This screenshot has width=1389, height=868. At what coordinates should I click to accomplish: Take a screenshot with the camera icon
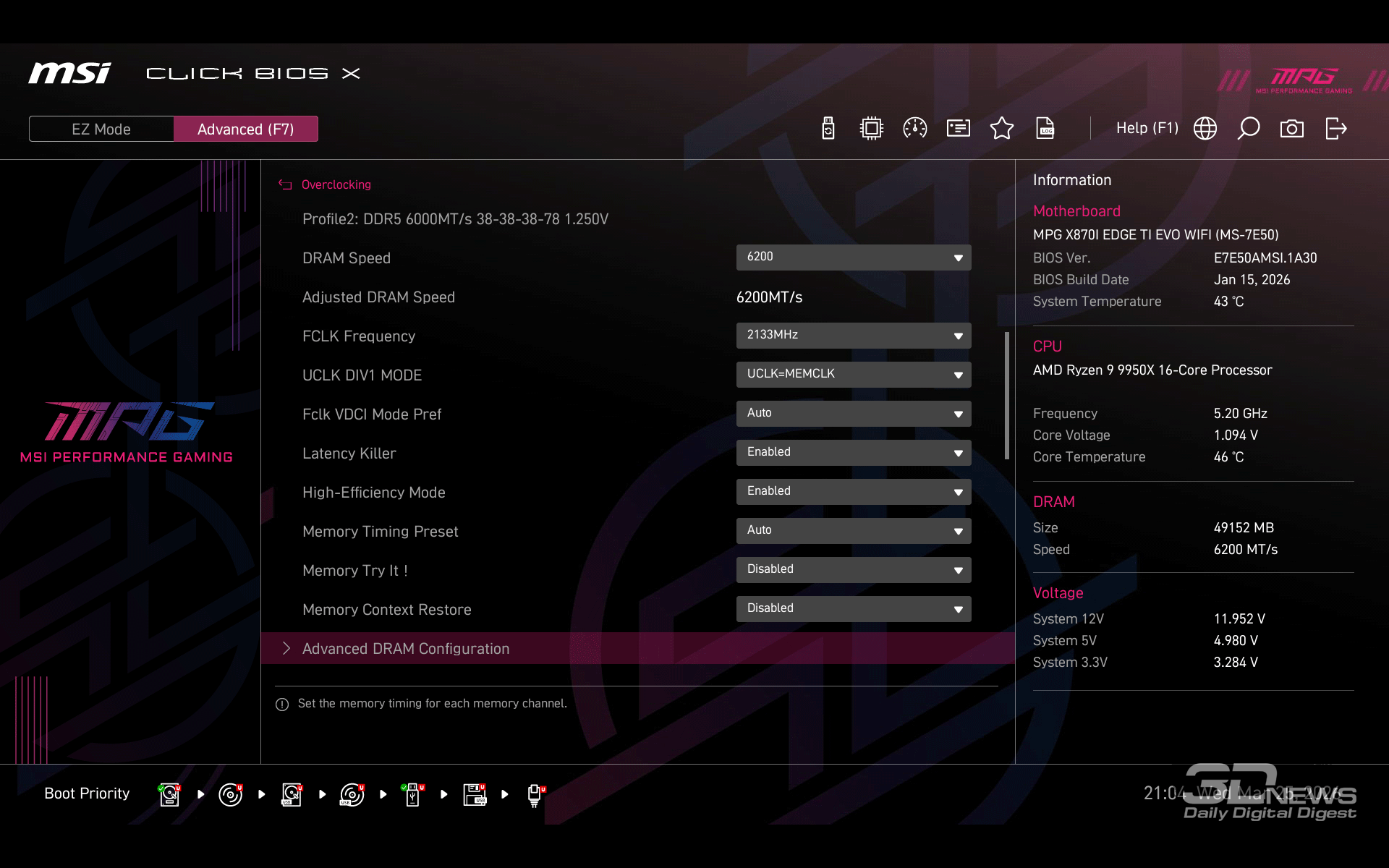click(1292, 129)
